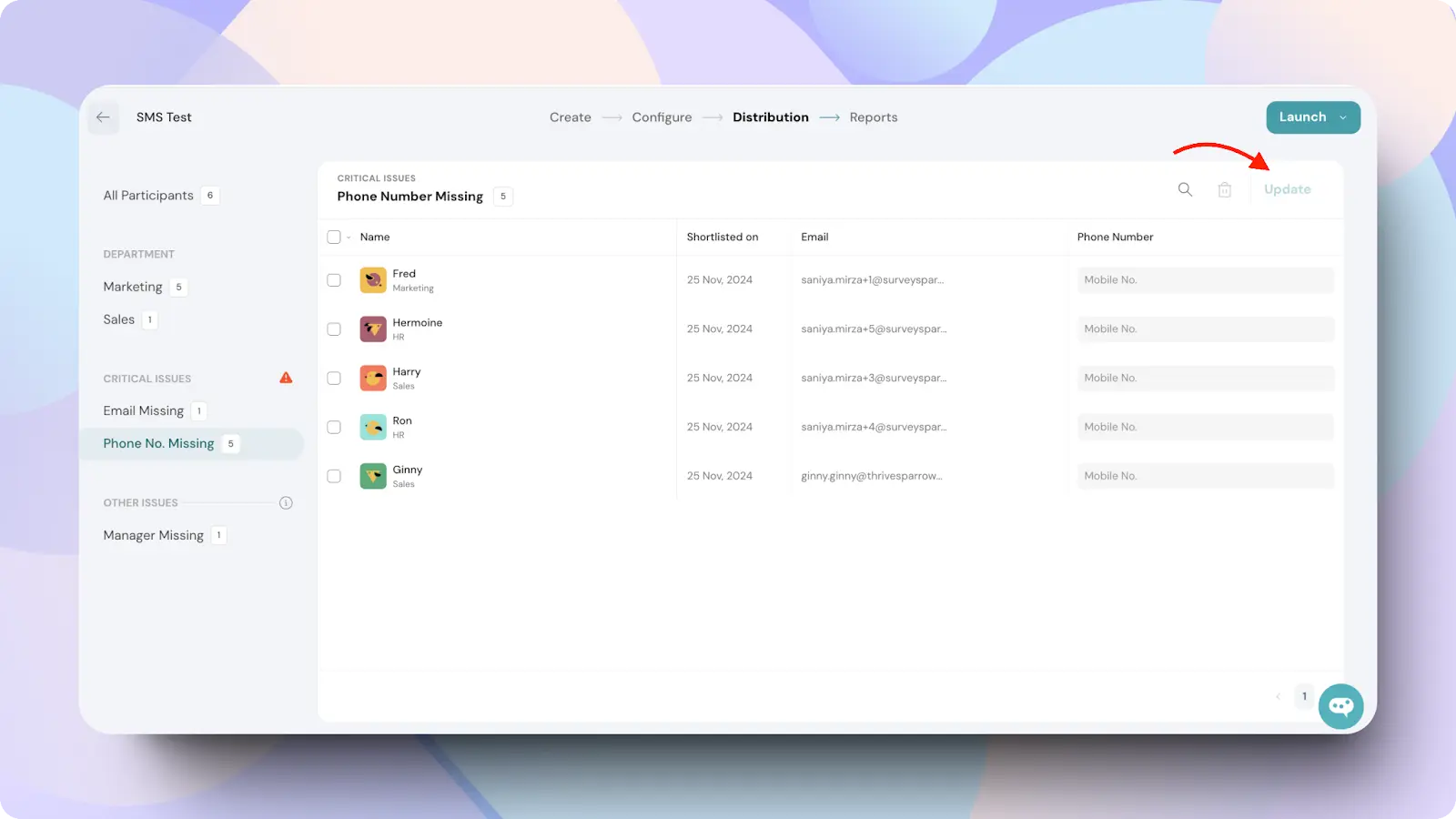Open the Configure step
Screen dimensions: 1456x819
coord(662,117)
